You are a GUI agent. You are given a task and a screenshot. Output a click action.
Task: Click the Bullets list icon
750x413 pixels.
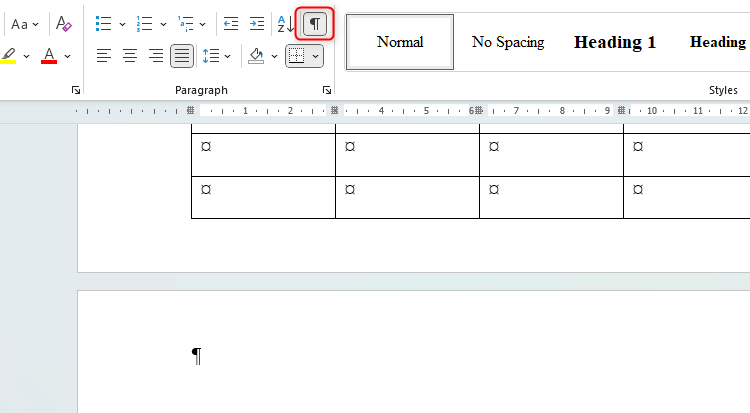pos(103,23)
